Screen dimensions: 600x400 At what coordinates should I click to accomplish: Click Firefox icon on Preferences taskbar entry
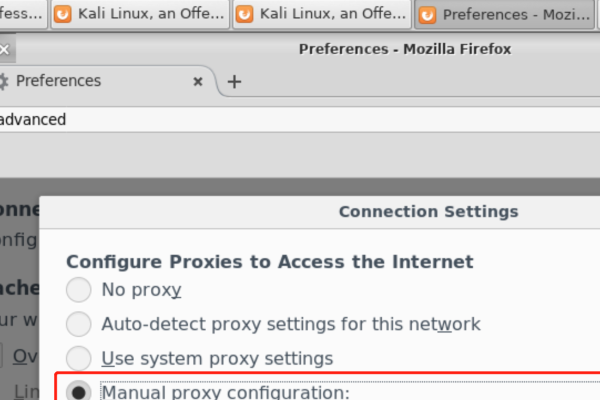[x=427, y=15]
